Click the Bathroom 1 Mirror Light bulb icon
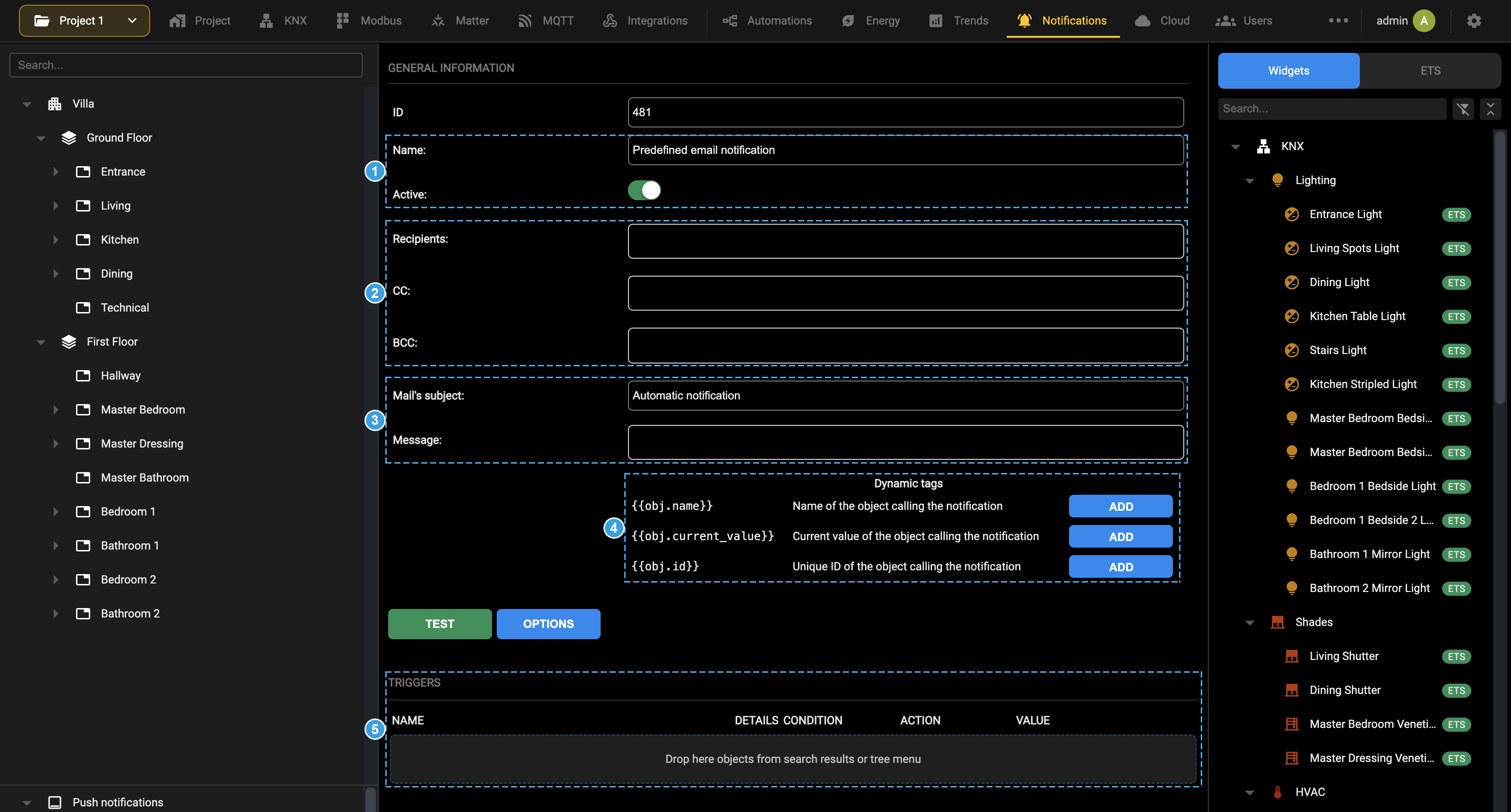1511x812 pixels. pos(1291,555)
